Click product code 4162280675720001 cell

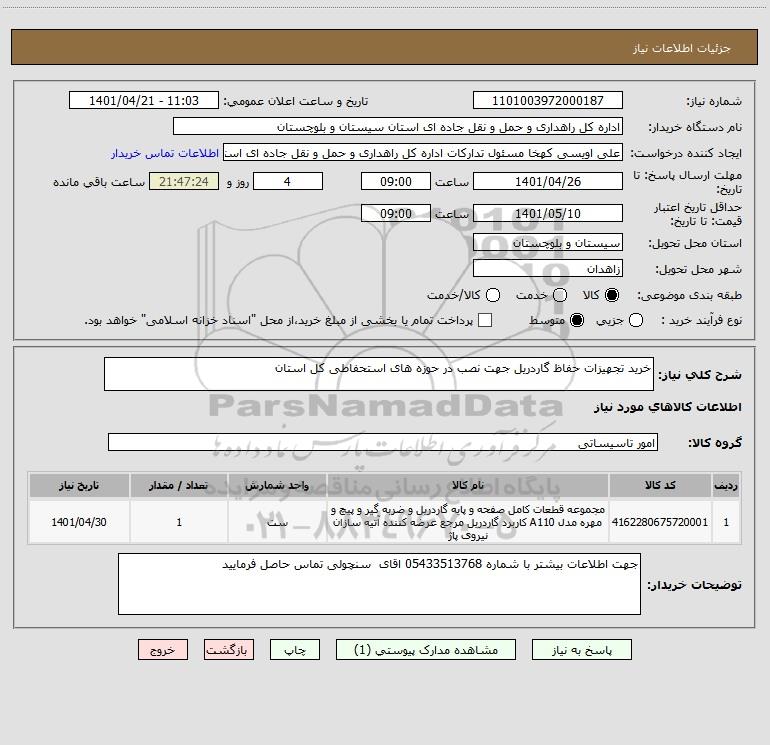click(660, 522)
